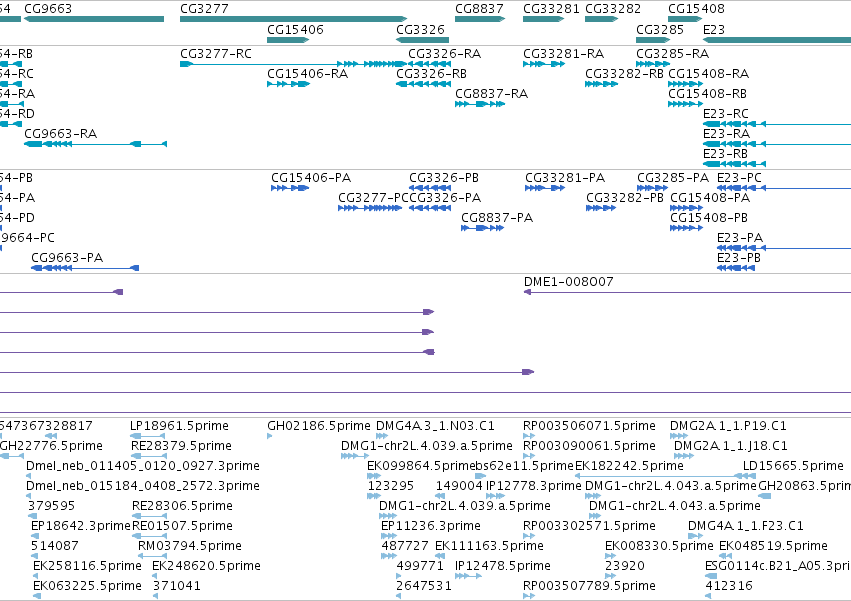Select the EK182242.5prime EST label

tap(629, 466)
